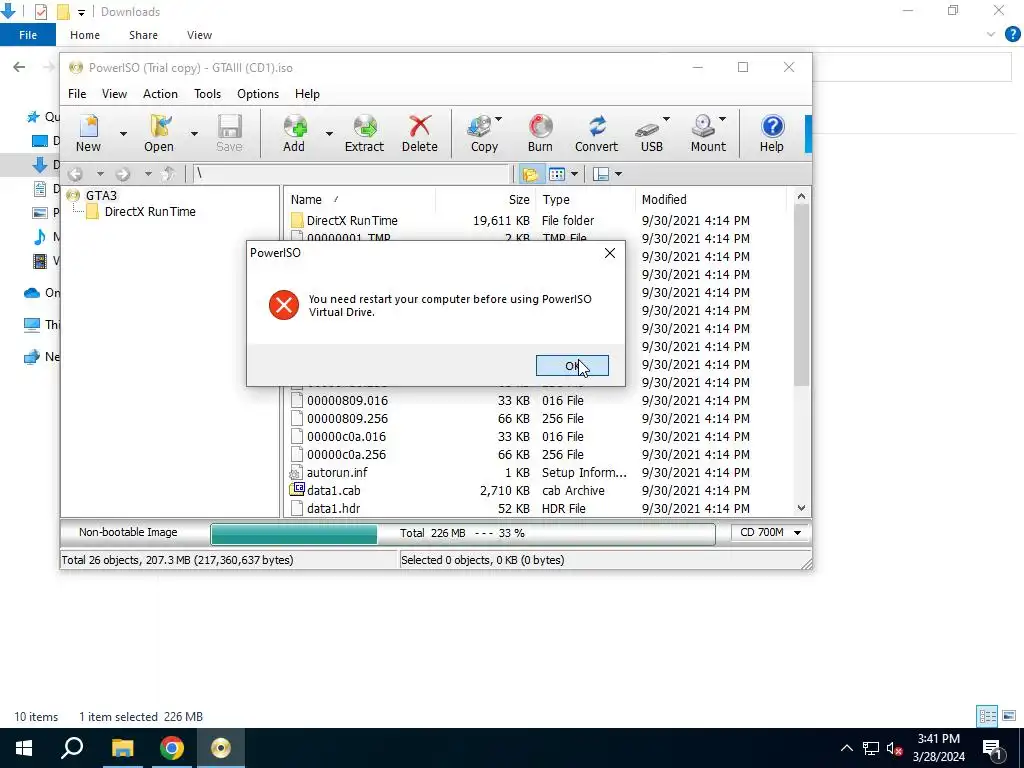Open the Tools menu
Viewport: 1024px width, 768px height.
pos(208,93)
